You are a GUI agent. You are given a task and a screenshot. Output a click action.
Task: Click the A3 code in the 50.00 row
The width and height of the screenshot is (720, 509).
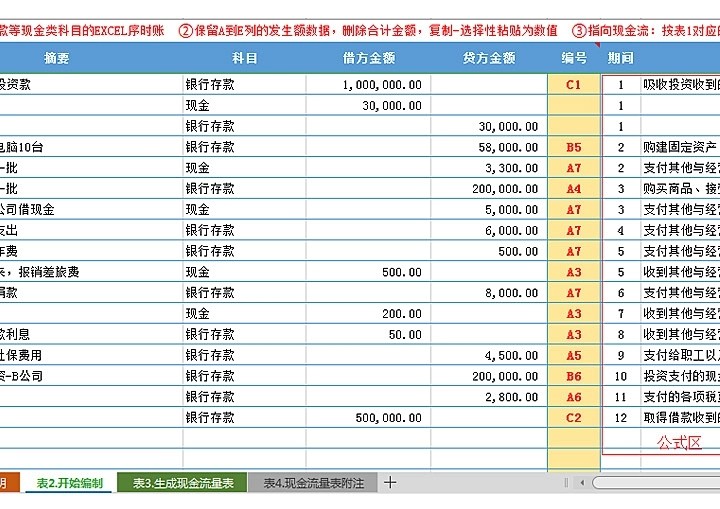[x=574, y=334]
